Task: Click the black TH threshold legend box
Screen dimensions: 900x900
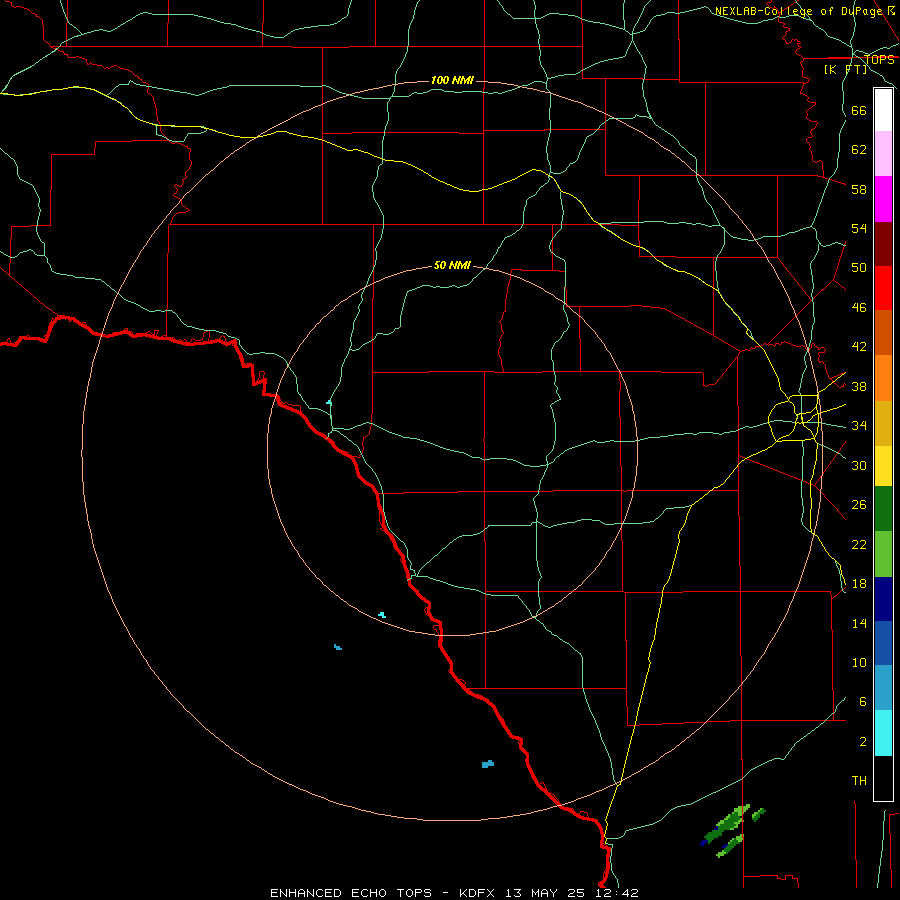Action: (x=883, y=778)
